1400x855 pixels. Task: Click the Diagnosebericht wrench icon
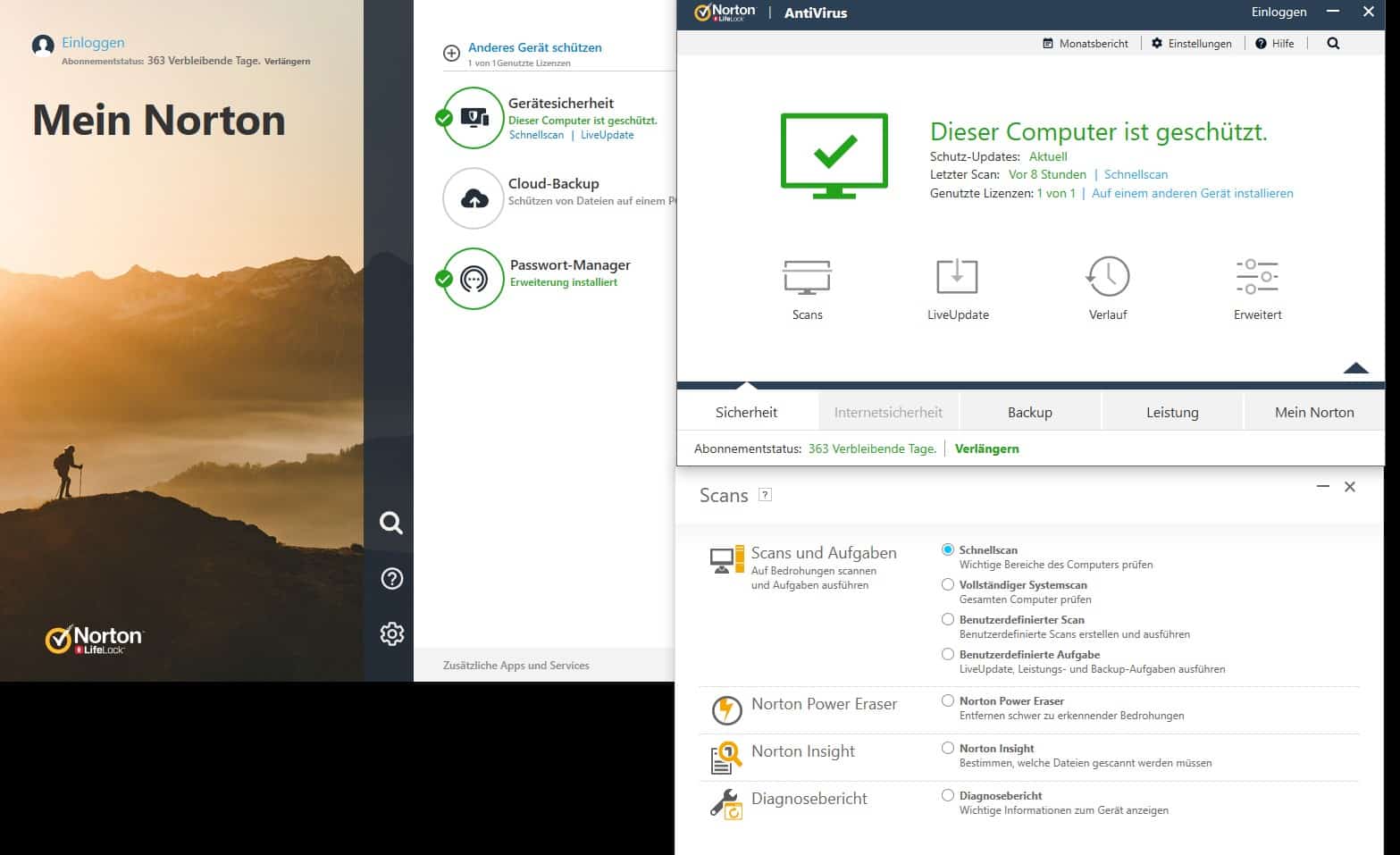coord(727,804)
